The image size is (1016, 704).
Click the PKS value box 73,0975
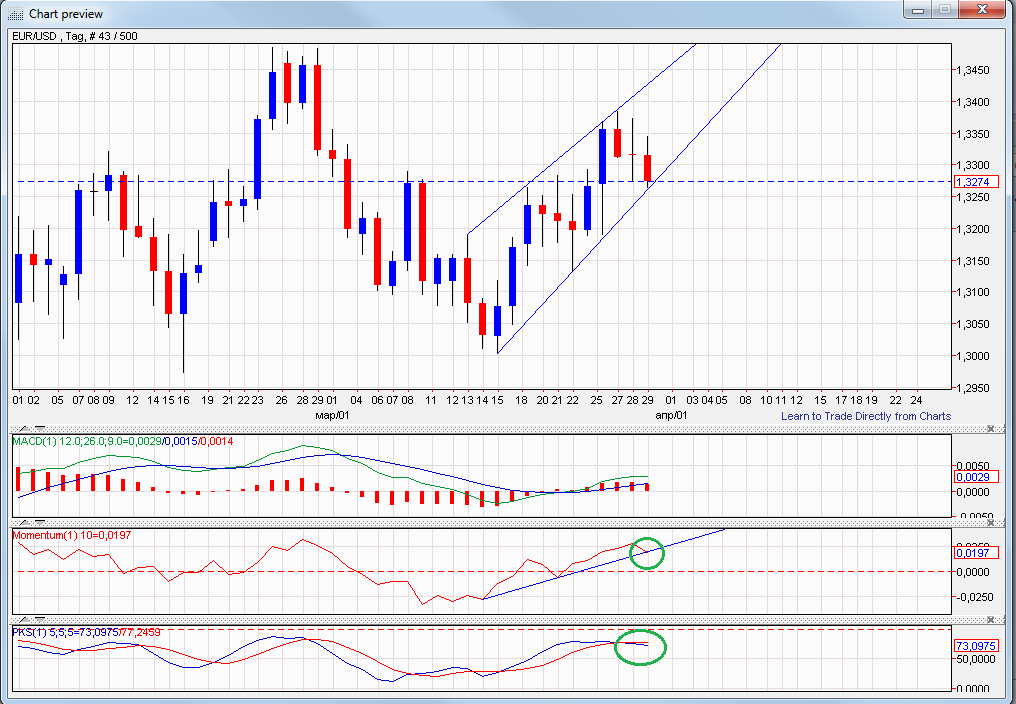pyautogui.click(x=976, y=646)
